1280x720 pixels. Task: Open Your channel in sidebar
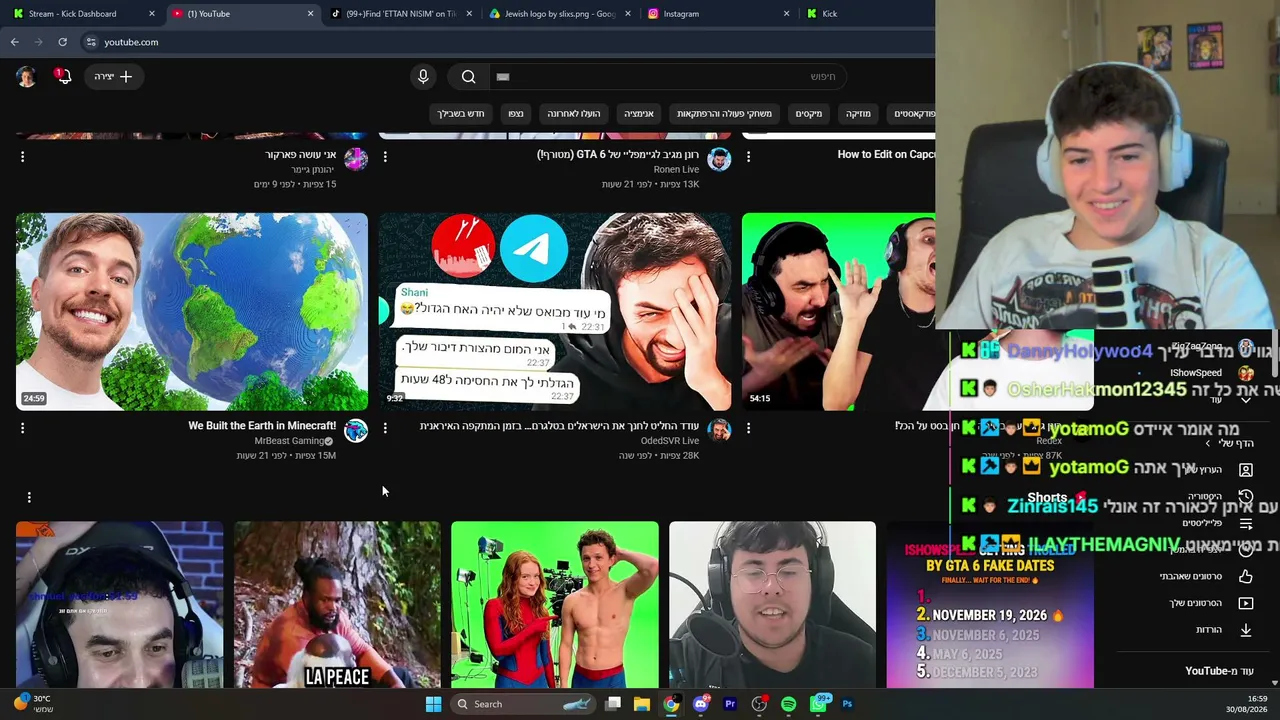pyautogui.click(x=1219, y=469)
